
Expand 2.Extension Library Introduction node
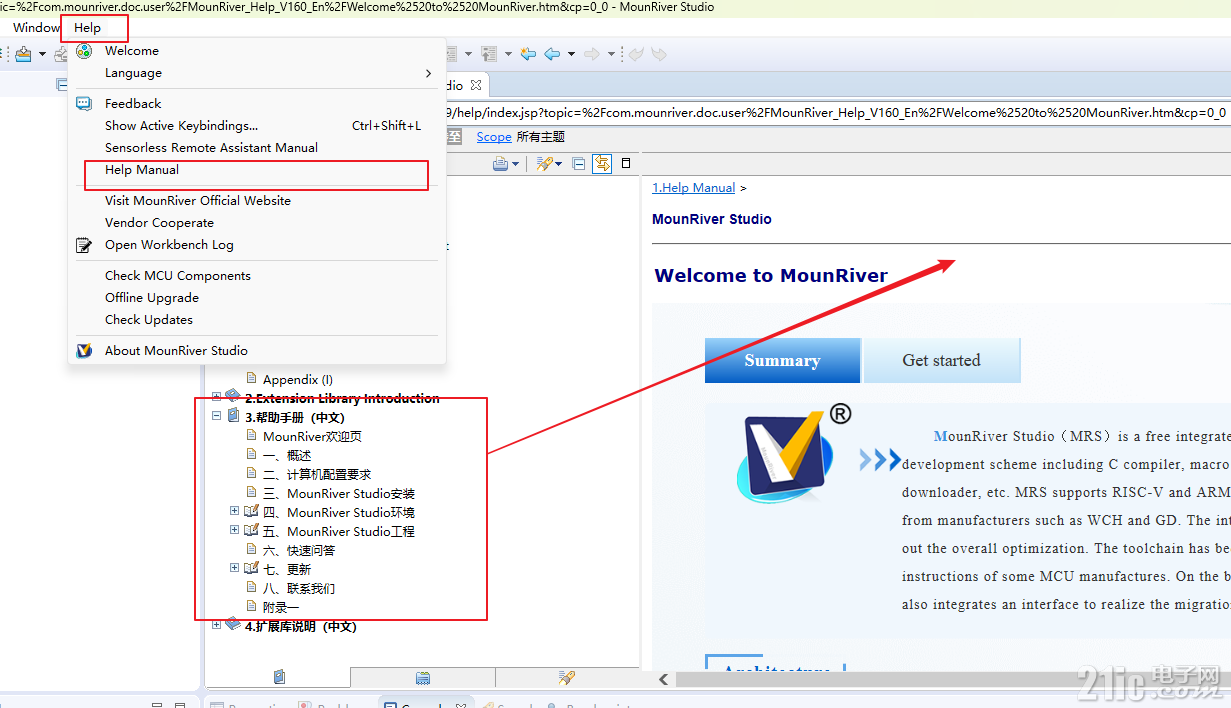pos(217,397)
